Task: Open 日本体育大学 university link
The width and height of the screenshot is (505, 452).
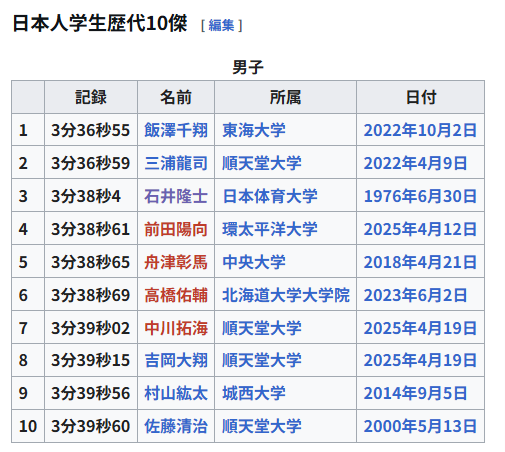Action: 270,196
